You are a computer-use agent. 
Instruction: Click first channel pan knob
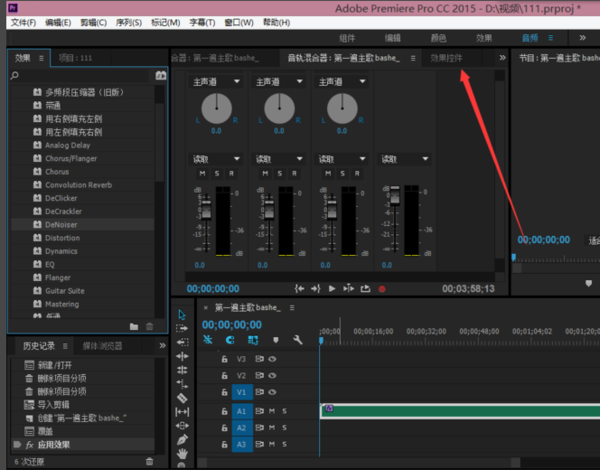pos(217,108)
